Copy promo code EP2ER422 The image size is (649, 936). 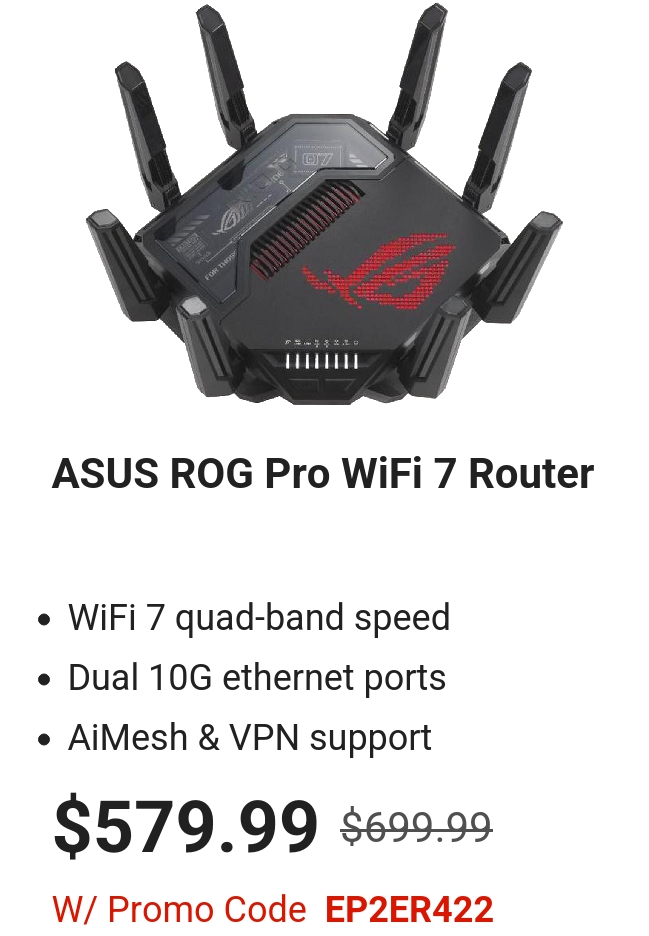coord(410,909)
